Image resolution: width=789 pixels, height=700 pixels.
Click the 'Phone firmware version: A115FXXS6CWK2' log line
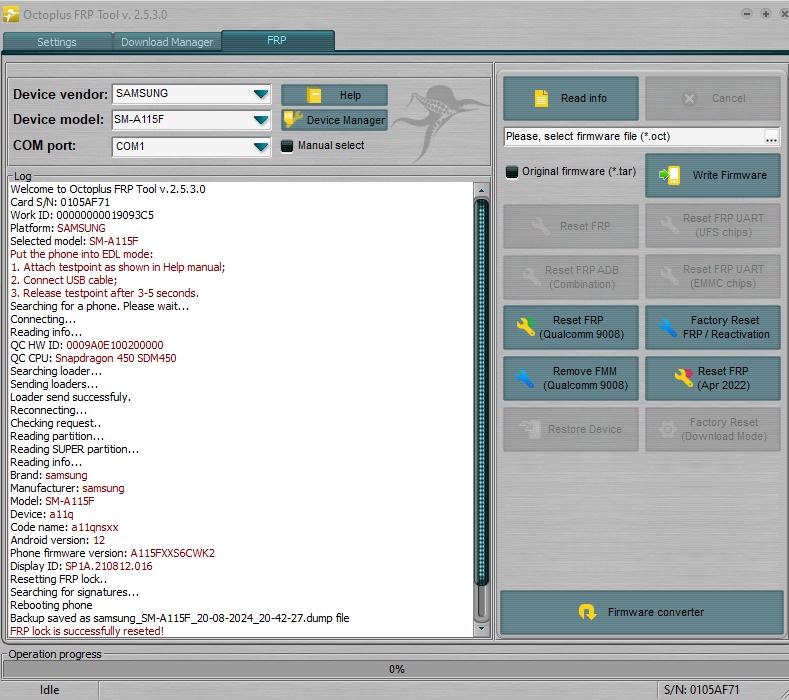click(x=112, y=553)
